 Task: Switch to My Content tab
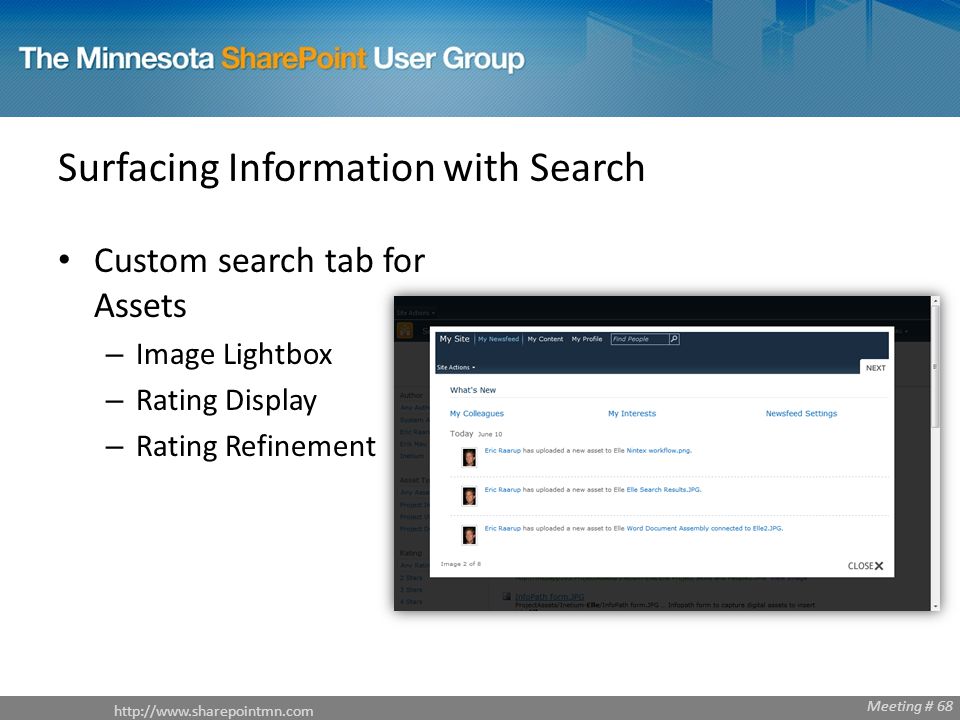coord(545,339)
